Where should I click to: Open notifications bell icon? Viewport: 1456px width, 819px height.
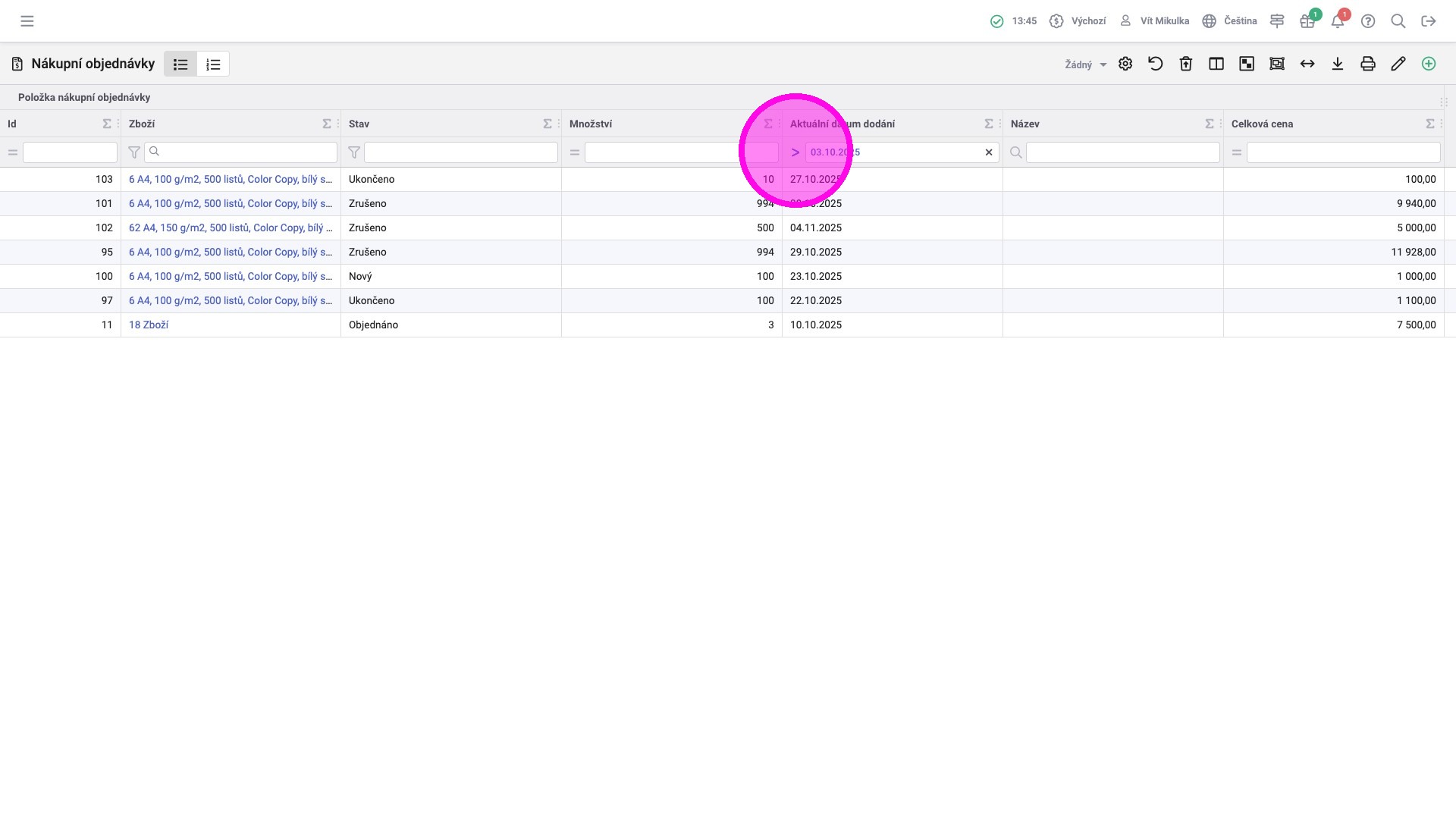pos(1338,21)
